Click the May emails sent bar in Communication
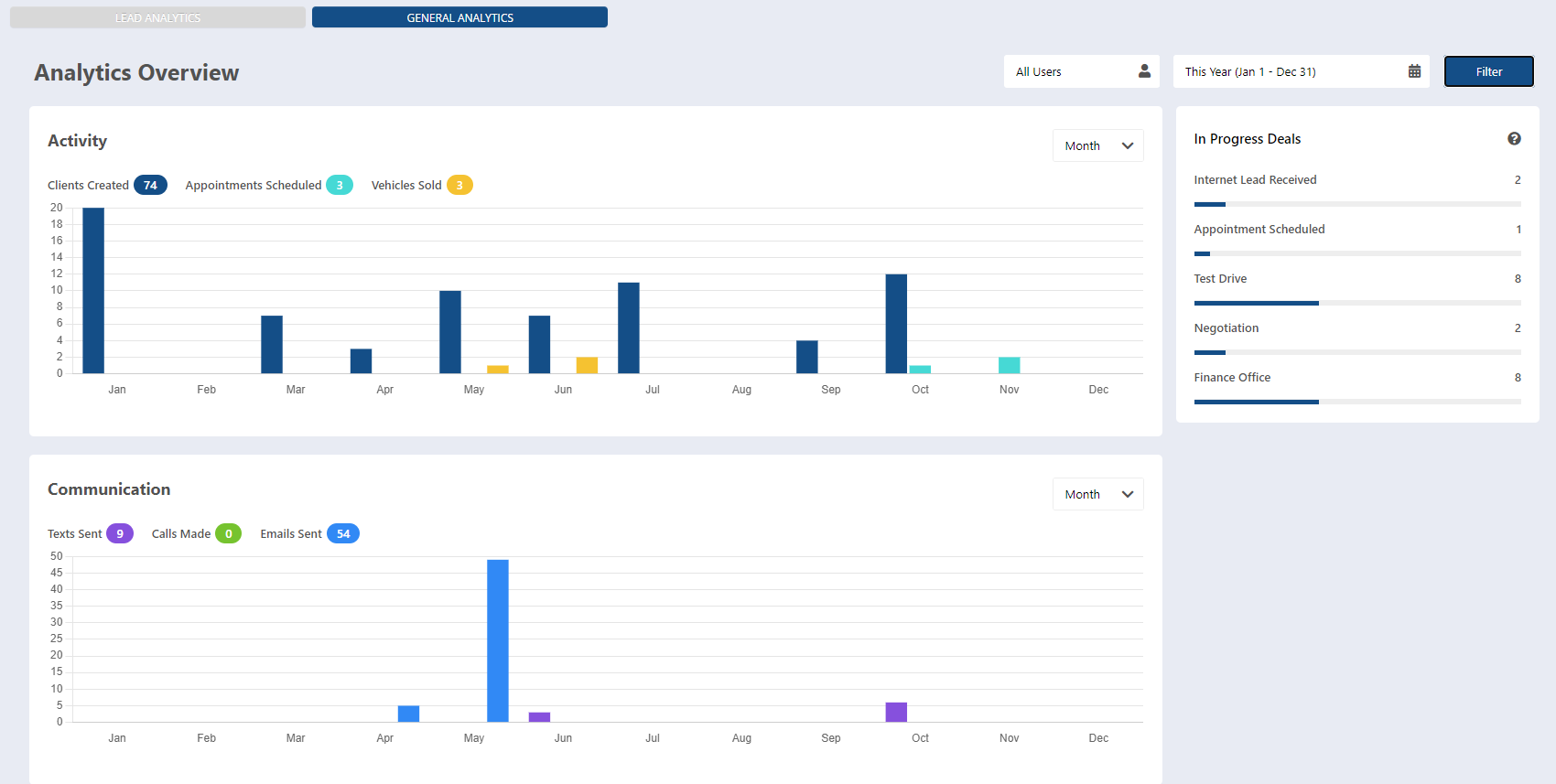Screen dimensions: 1556x784 [x=498, y=640]
